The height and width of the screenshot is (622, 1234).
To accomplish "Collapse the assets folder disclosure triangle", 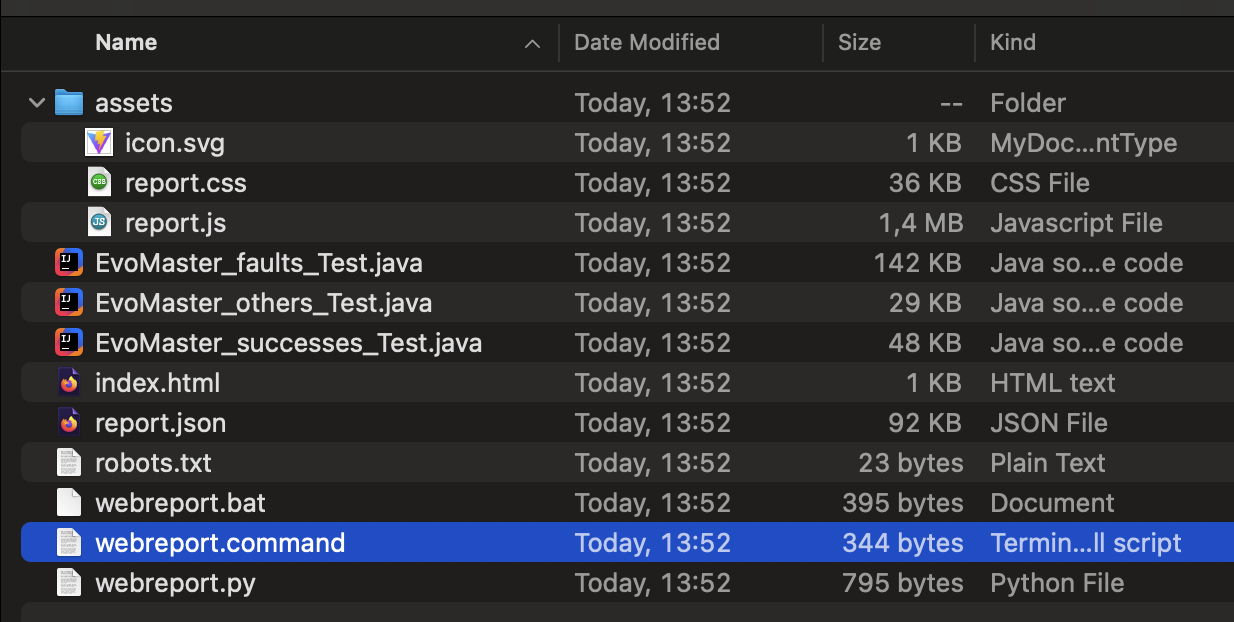I will 37,103.
